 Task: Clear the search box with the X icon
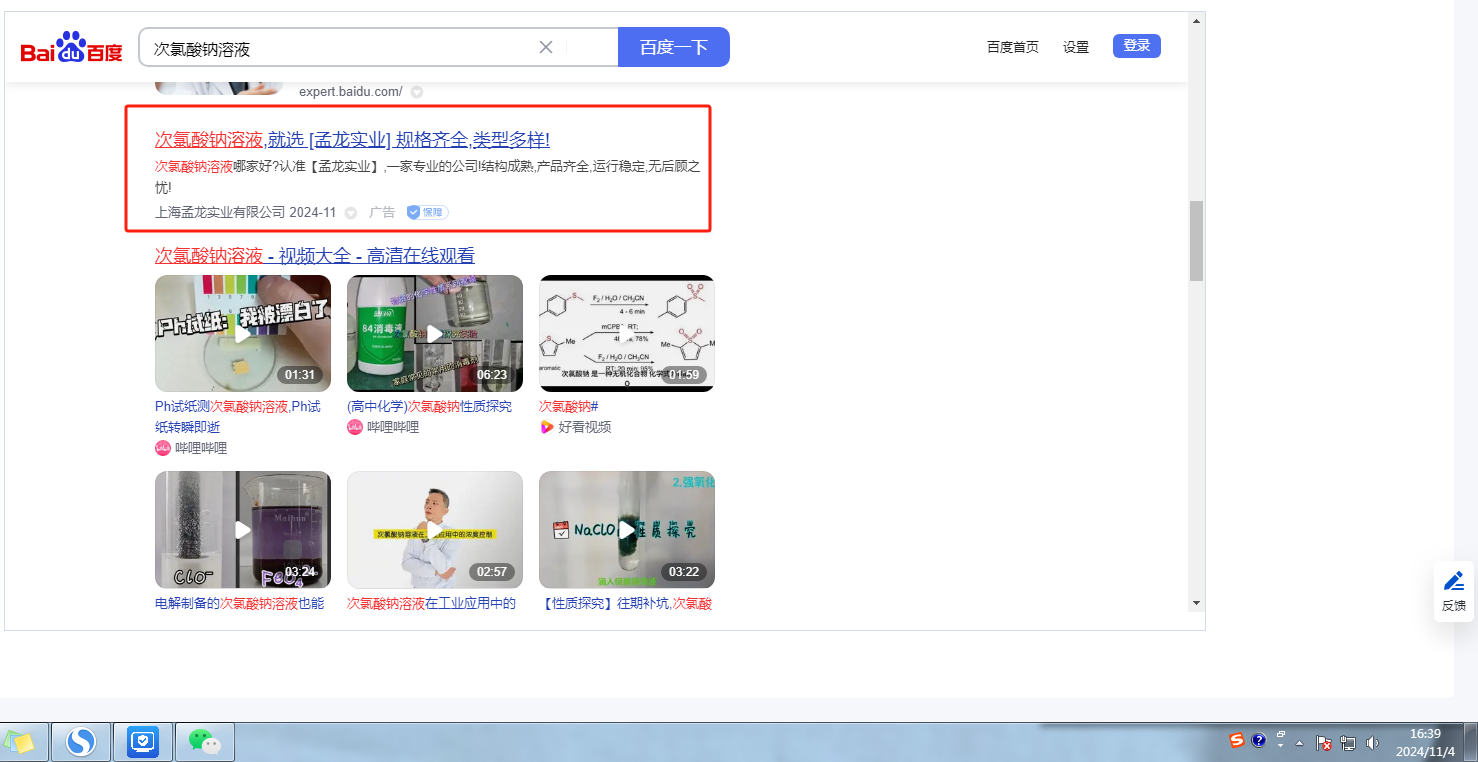tap(546, 47)
